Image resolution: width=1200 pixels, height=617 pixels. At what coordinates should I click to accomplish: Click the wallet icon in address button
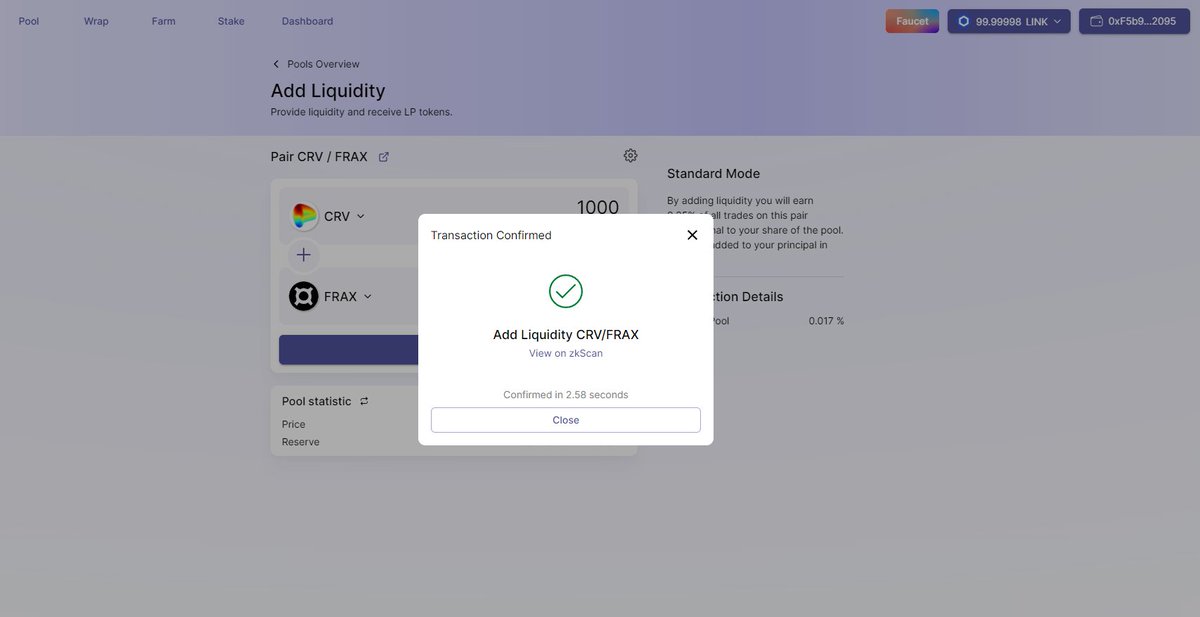[x=1097, y=21]
